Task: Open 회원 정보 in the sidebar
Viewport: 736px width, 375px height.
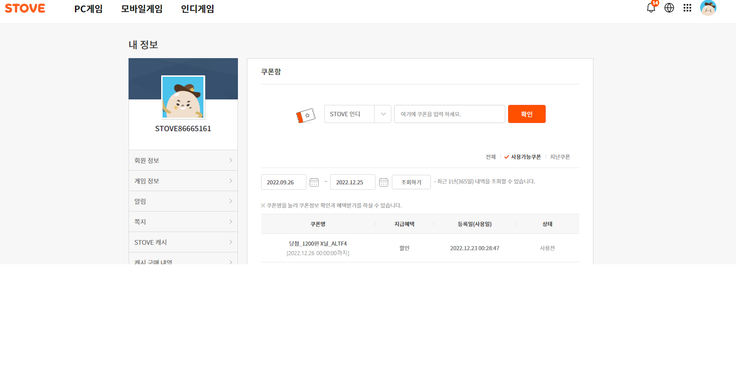Action: tap(183, 161)
